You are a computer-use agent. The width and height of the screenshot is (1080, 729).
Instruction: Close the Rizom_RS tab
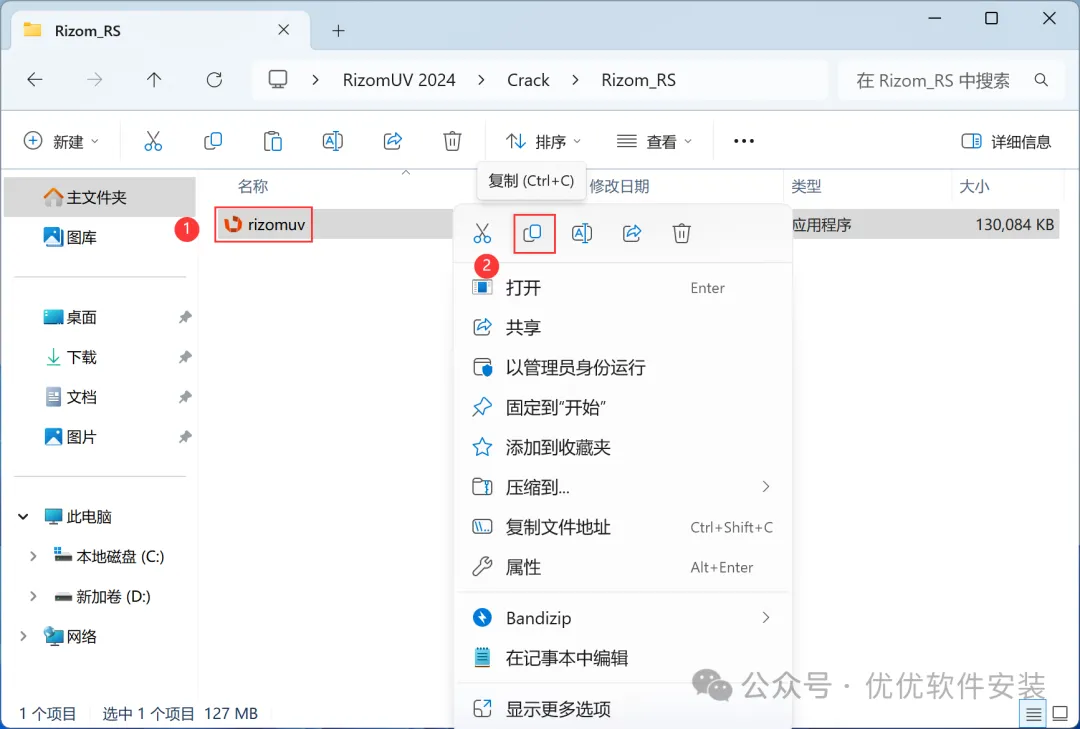[283, 30]
